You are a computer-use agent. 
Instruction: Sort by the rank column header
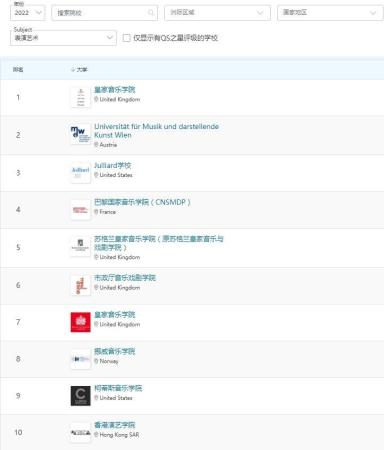[x=18, y=69]
